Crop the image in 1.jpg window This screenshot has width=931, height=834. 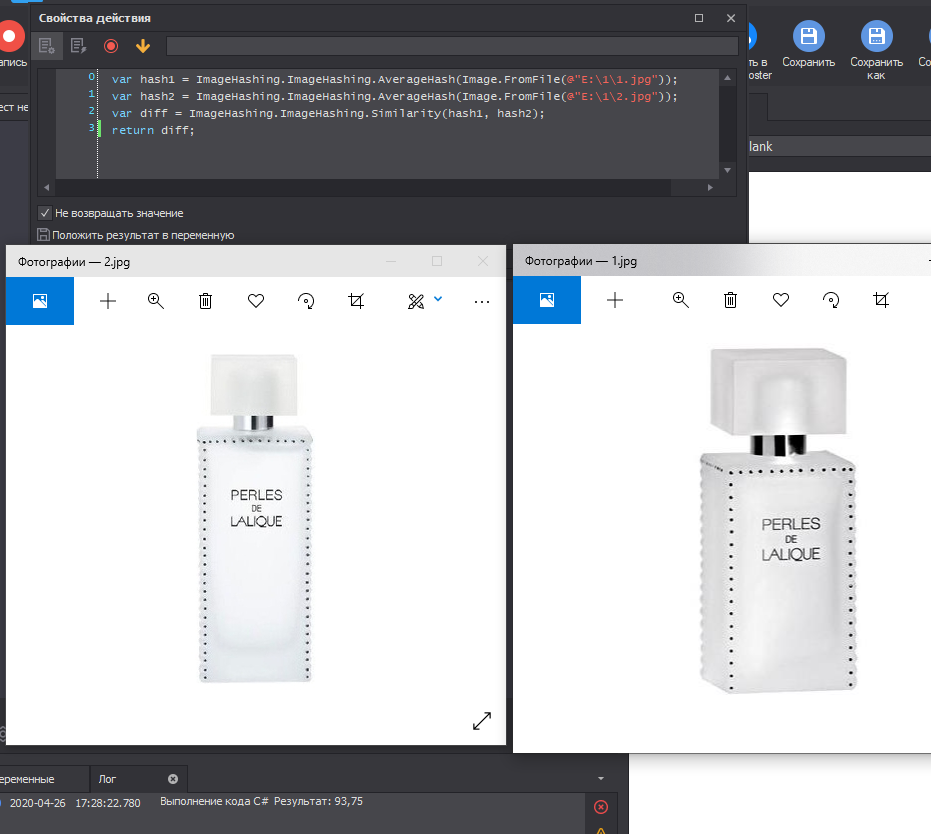pos(881,300)
